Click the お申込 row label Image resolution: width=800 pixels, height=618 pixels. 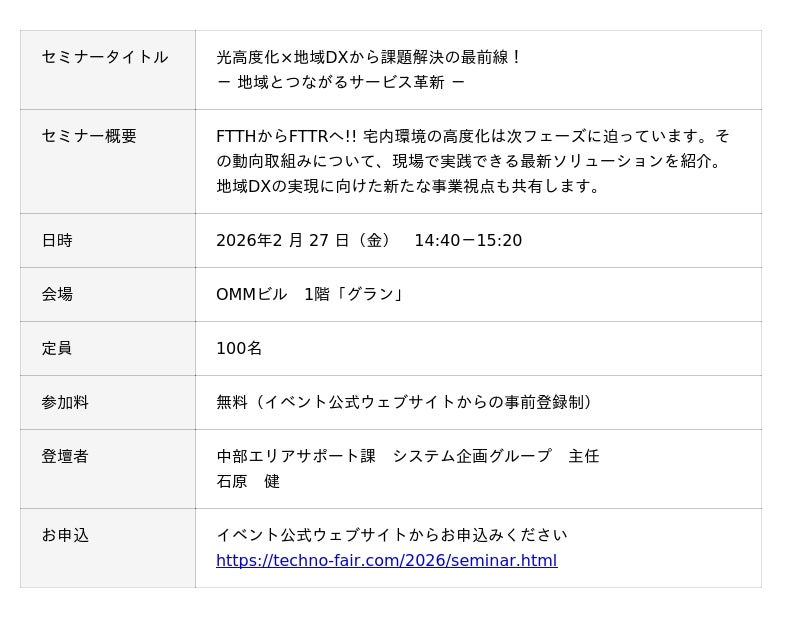tap(65, 535)
